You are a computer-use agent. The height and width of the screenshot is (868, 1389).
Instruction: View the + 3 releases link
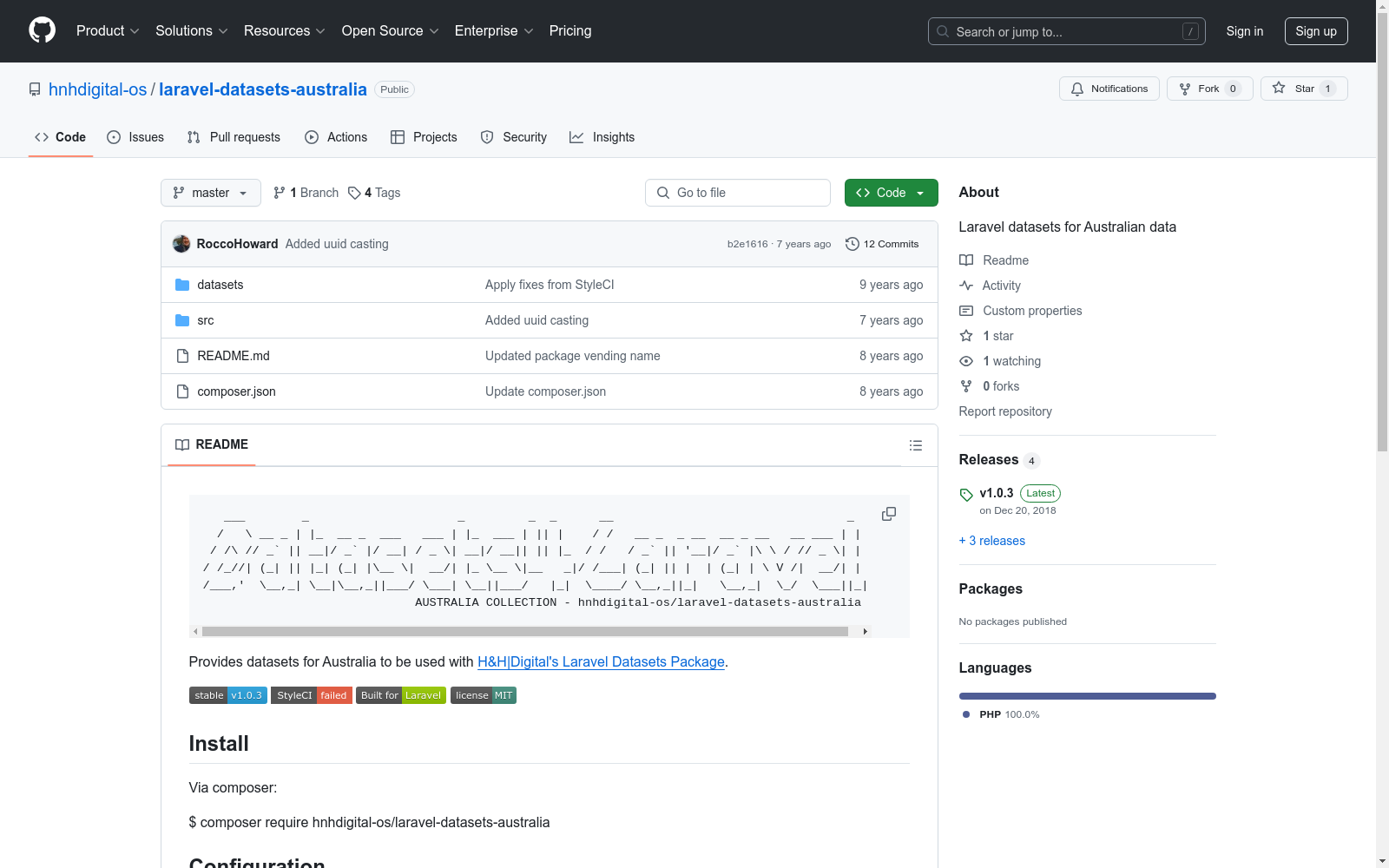click(x=992, y=541)
